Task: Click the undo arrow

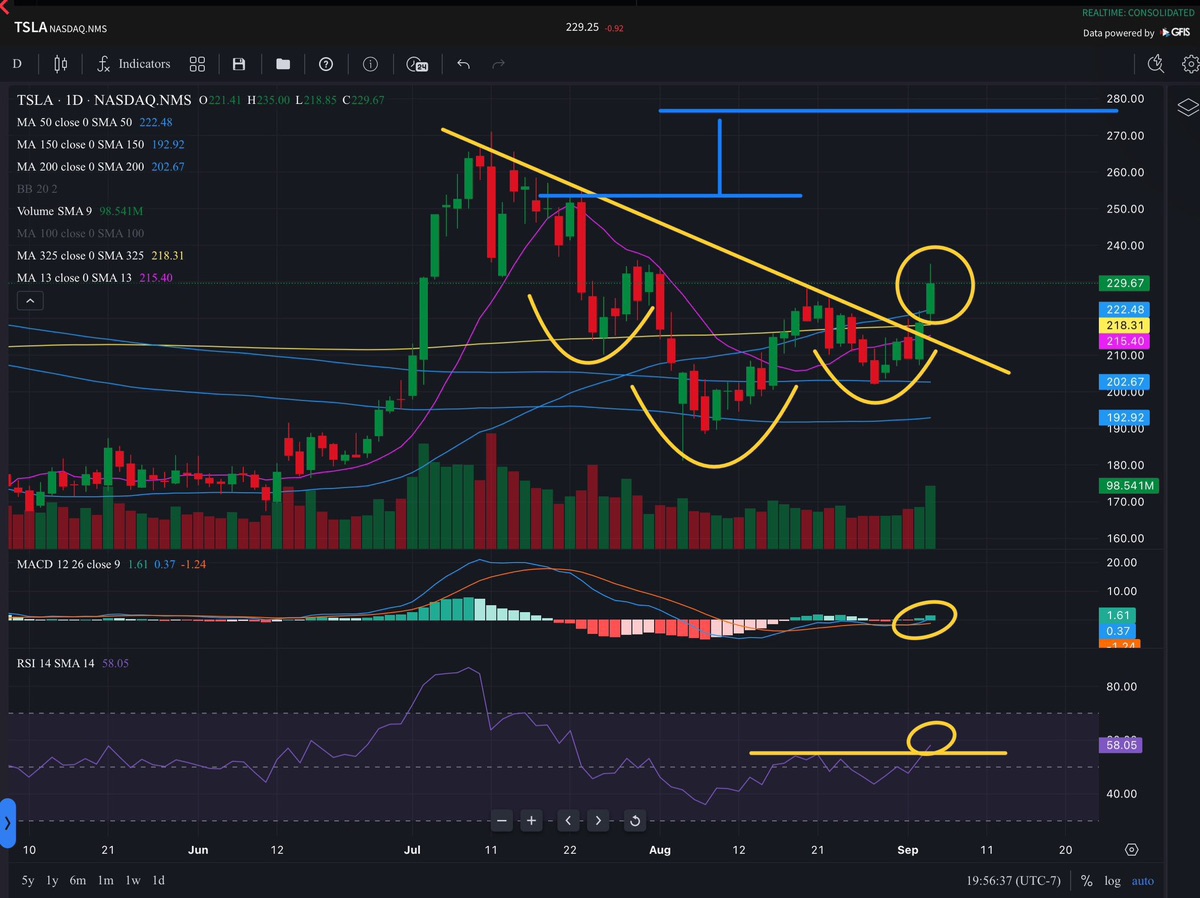Action: pyautogui.click(x=463, y=64)
